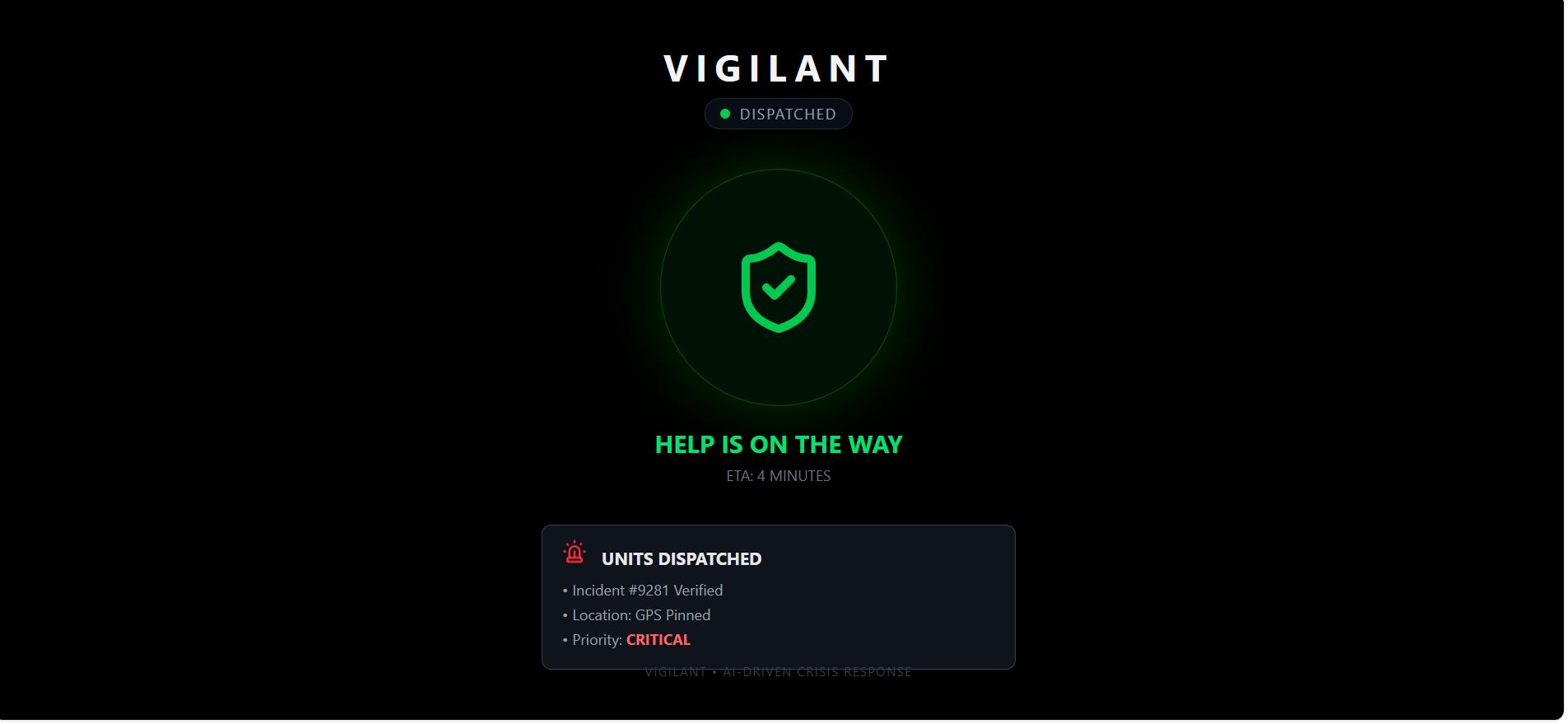
Task: Click the green shield checkmark icon
Action: [778, 287]
